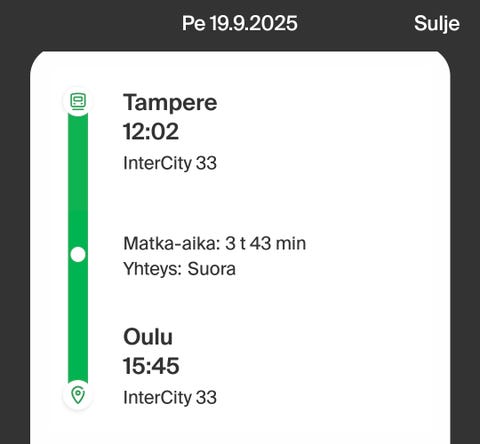Viewport: 480px width, 444px height.
Task: Tap the 15:45 arrival time
Action: pos(151,366)
